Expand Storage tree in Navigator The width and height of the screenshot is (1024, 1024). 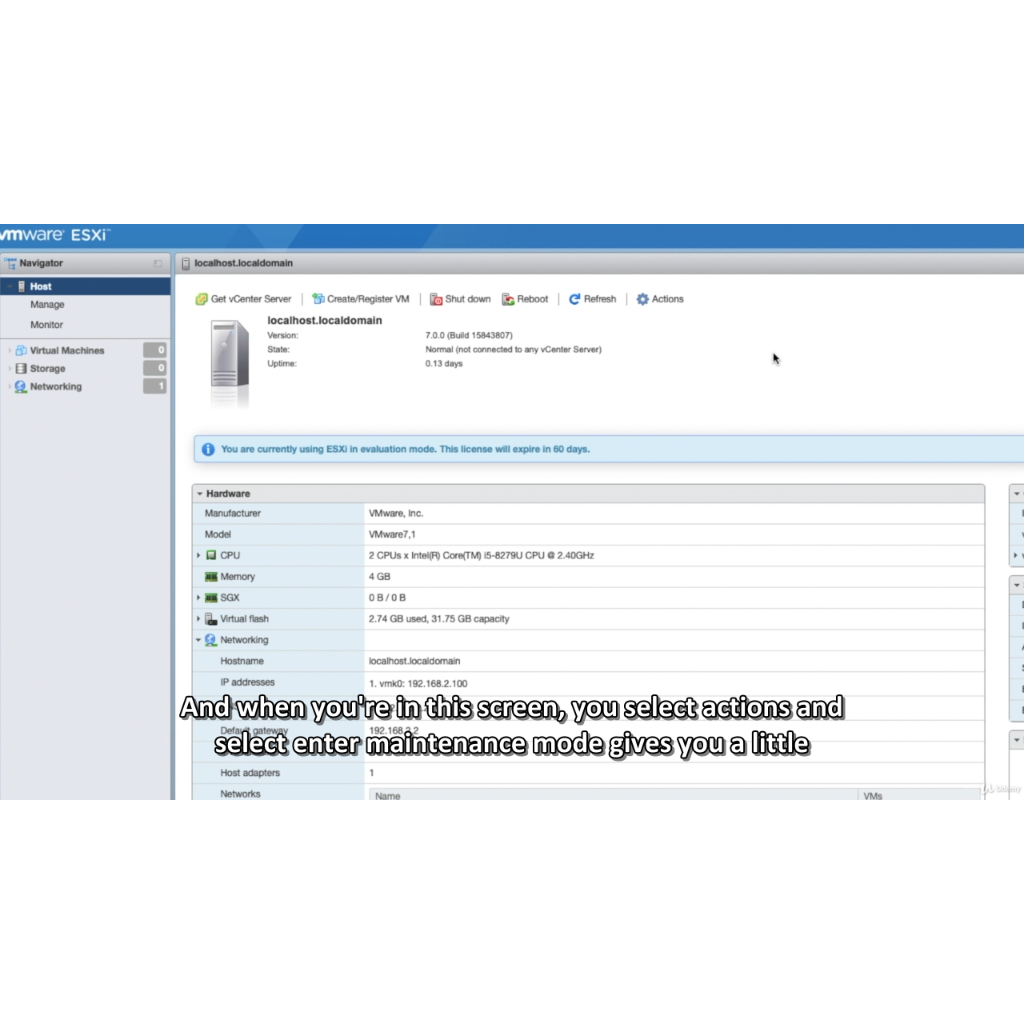[9, 368]
